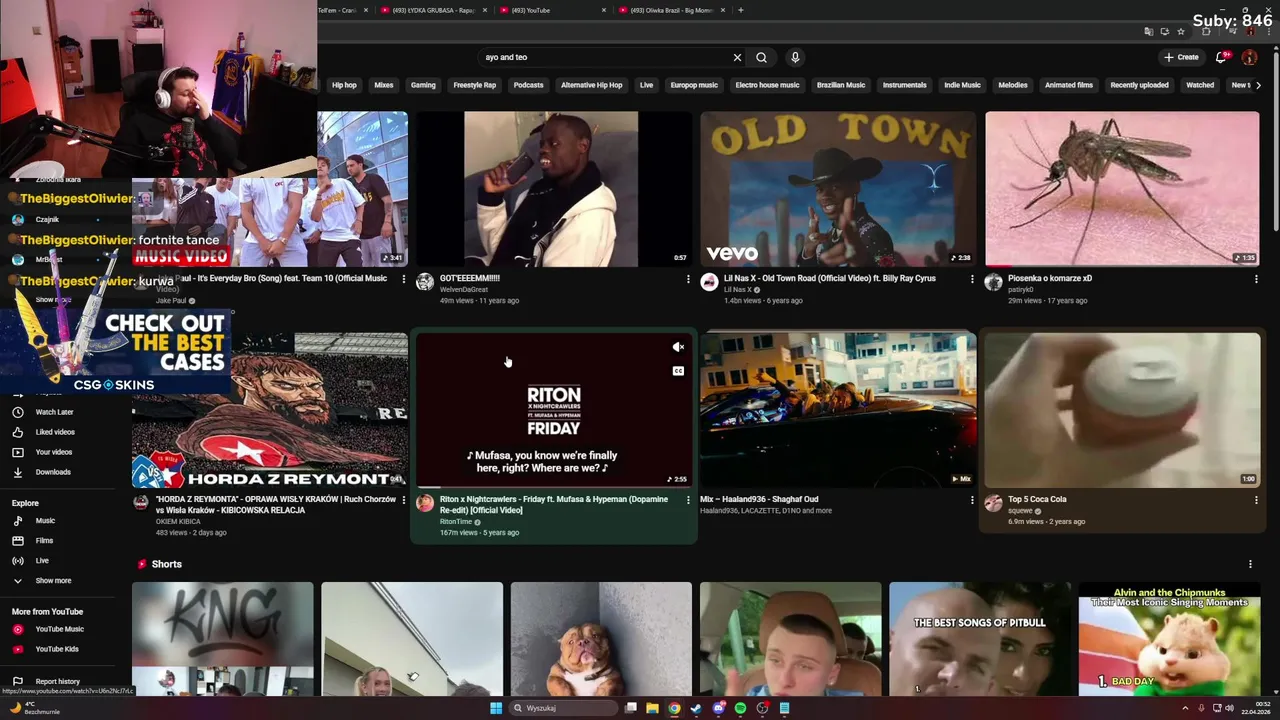Open the Lil Nas X channel name
Viewport: 1280px width, 720px height.
[737, 290]
